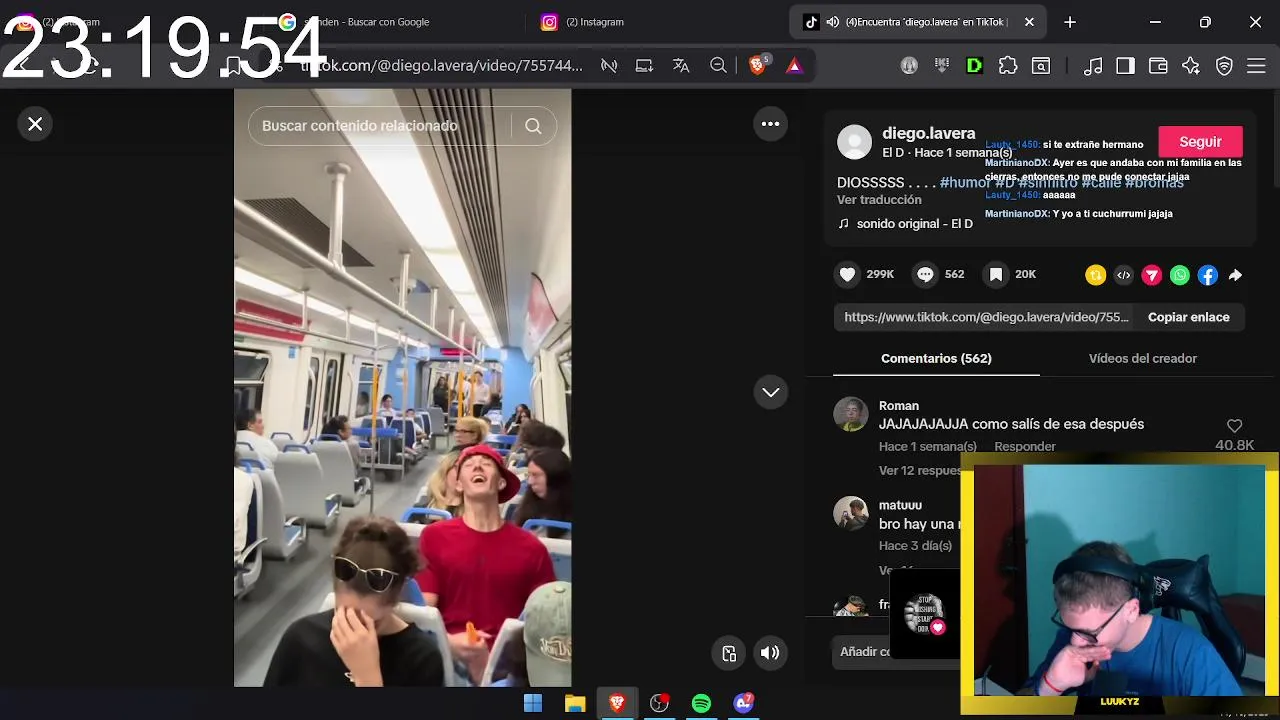Open matuuu's commenter avatar

[851, 513]
